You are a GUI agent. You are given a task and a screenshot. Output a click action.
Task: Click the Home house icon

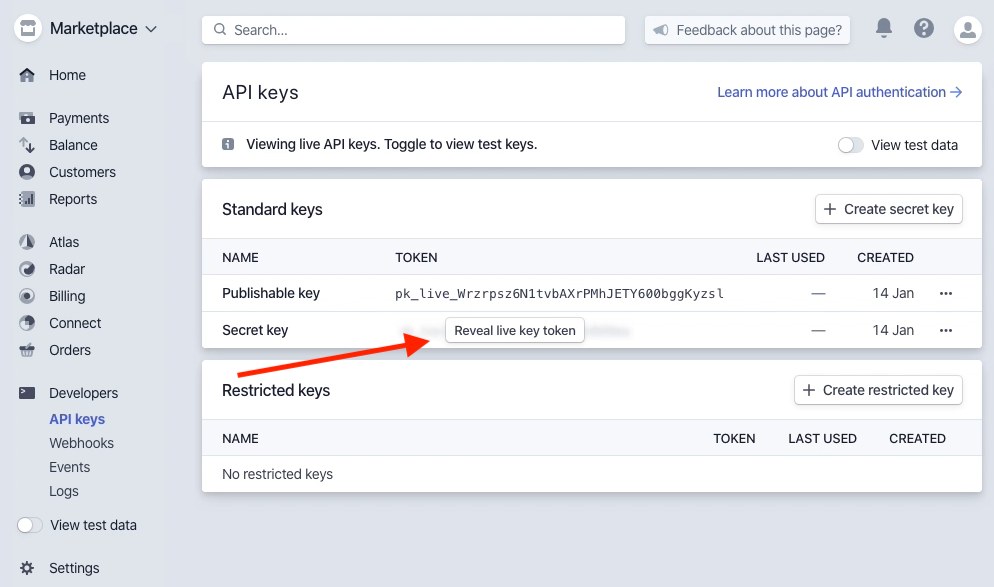click(x=27, y=75)
